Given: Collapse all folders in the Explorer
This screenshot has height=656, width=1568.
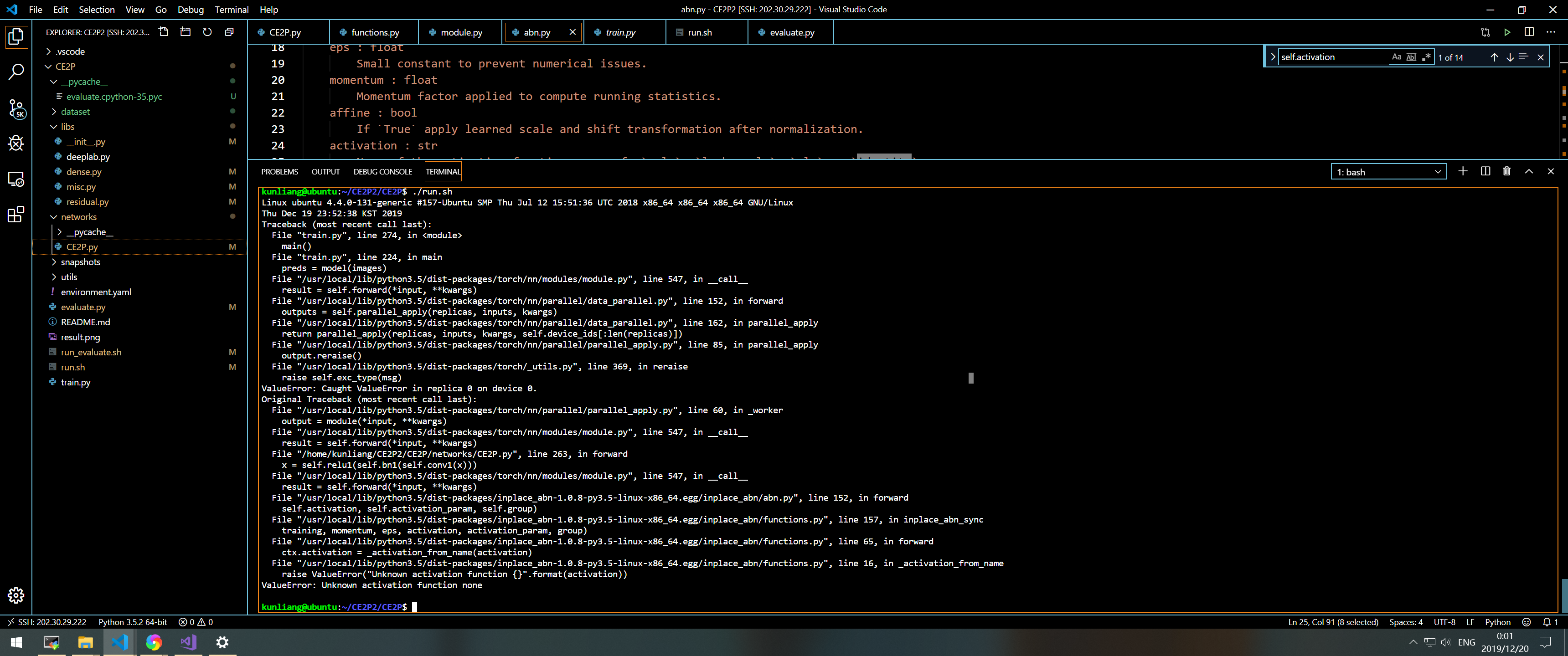Looking at the screenshot, I should 229,32.
